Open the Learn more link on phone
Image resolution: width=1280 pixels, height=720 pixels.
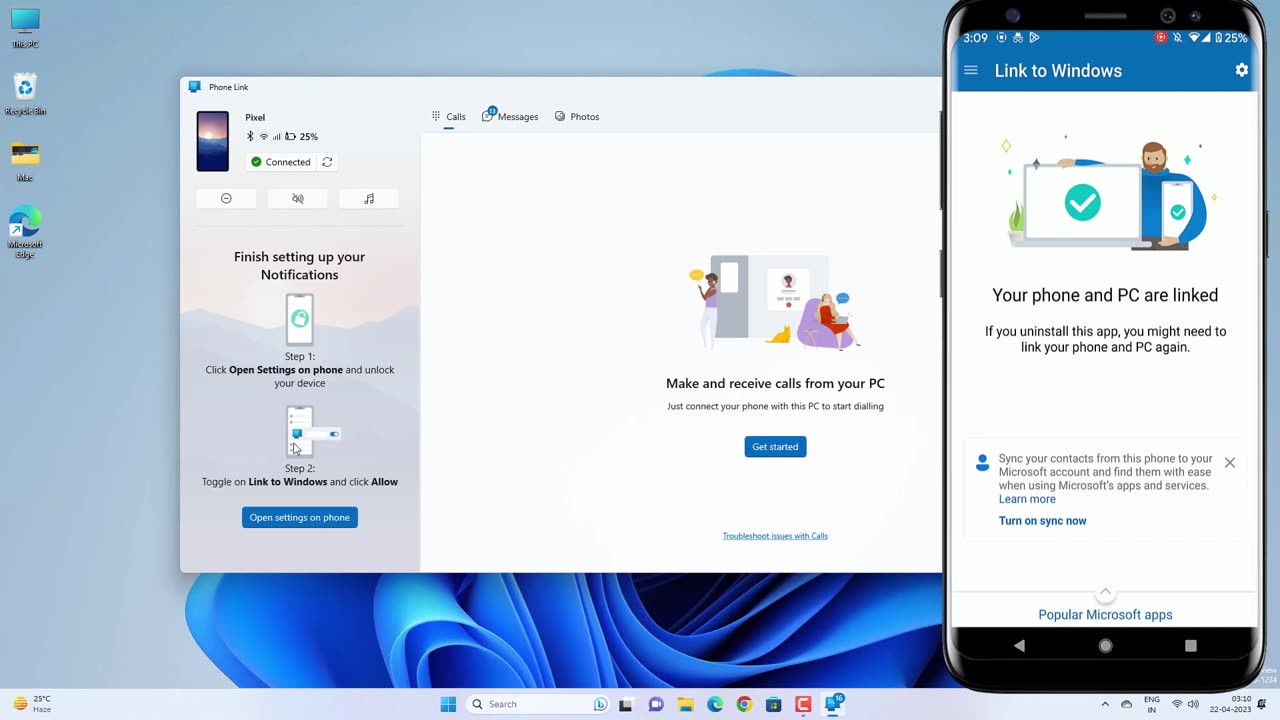pos(1027,499)
